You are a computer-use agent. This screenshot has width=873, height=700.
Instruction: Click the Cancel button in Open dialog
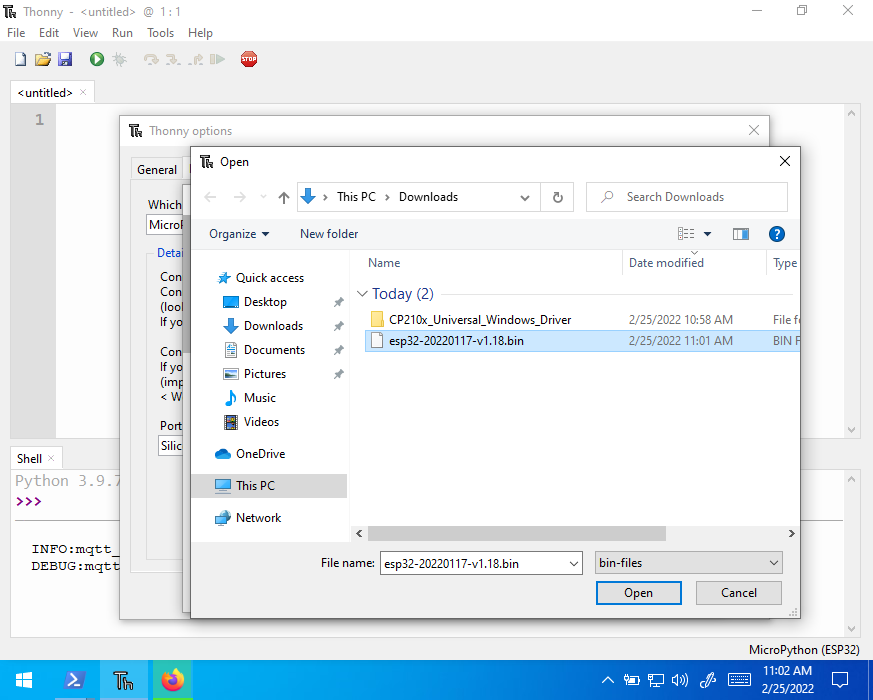[739, 593]
